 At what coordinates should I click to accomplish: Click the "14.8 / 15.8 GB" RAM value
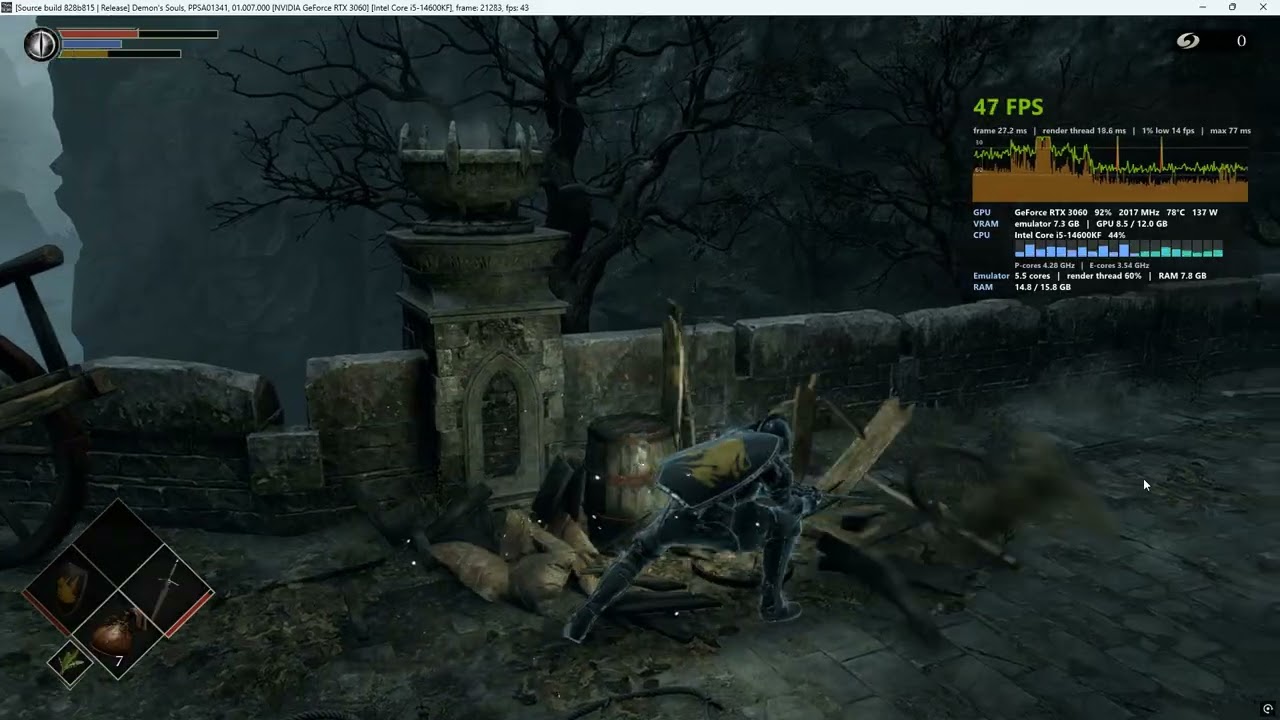pos(1043,287)
